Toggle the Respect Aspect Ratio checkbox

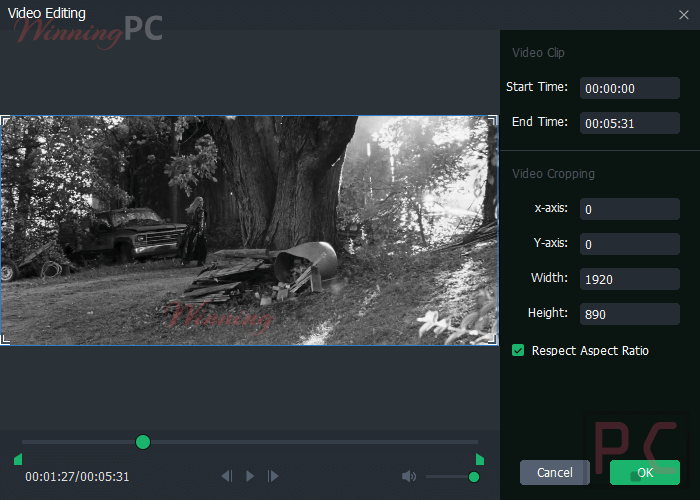[518, 350]
